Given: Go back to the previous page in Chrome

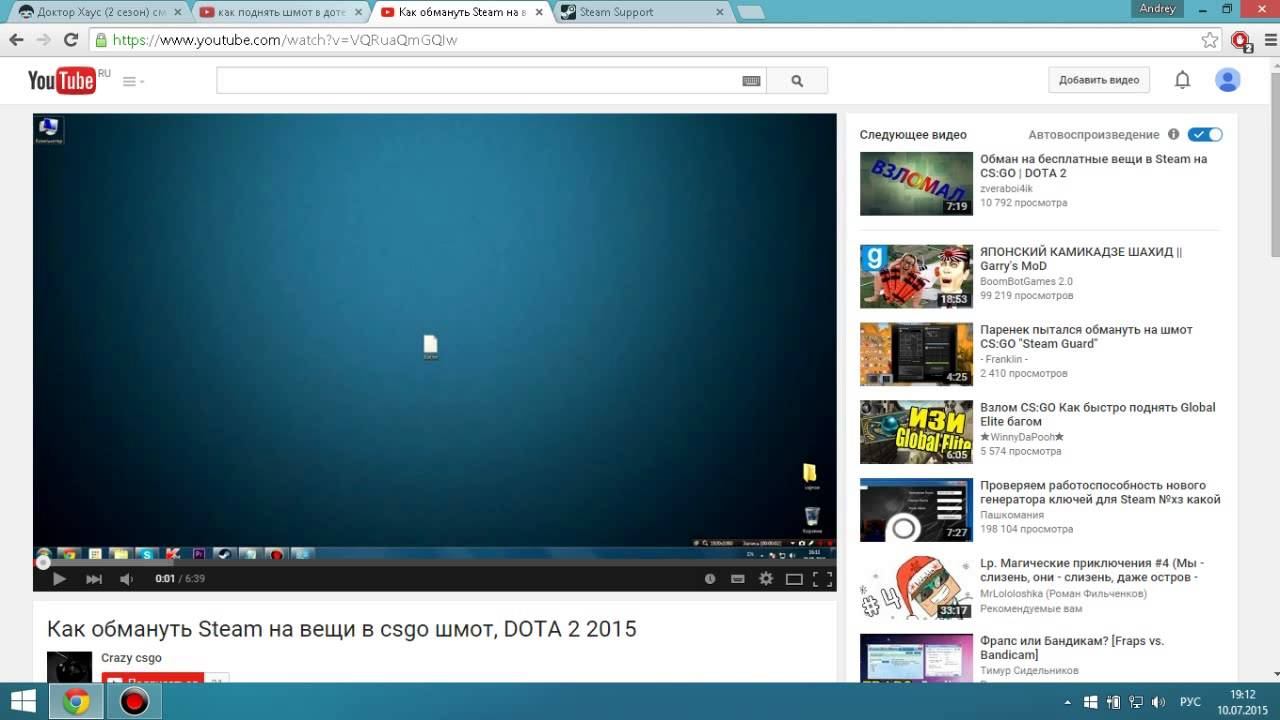Looking at the screenshot, I should [16, 40].
